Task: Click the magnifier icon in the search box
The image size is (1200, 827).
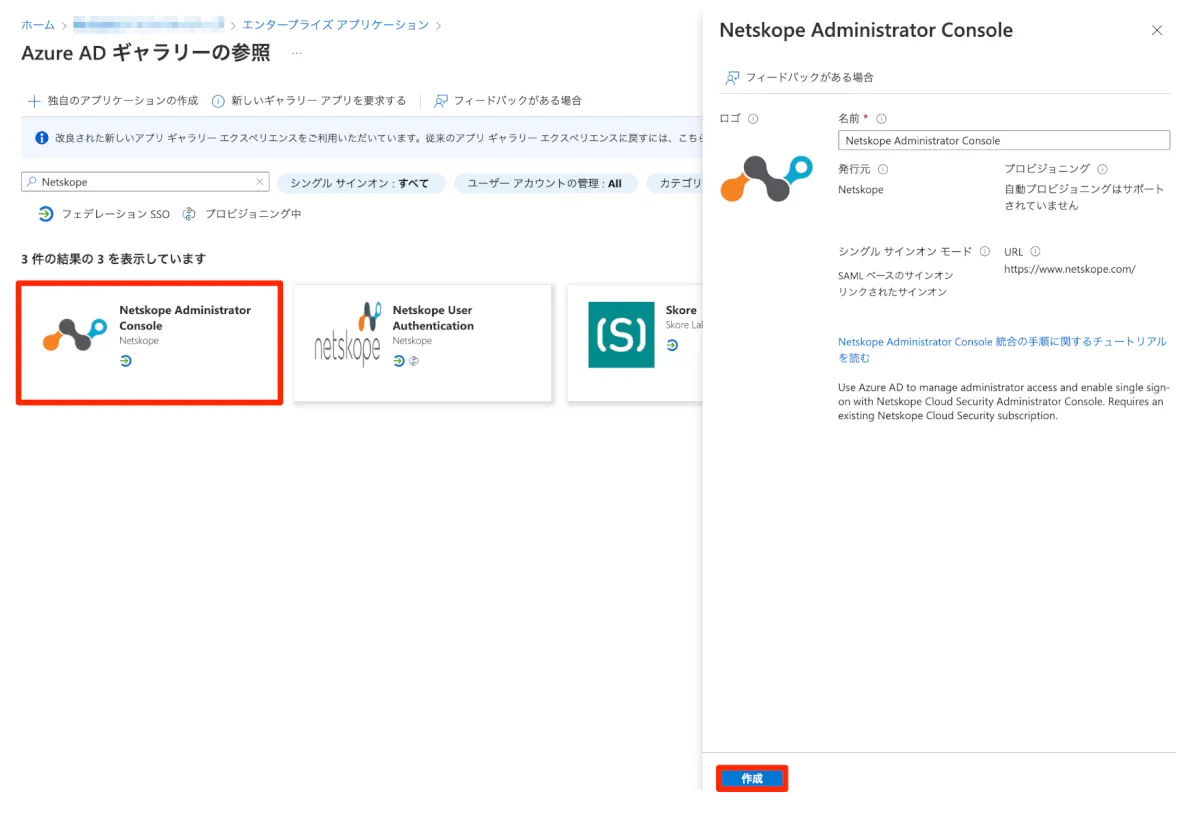Action: point(32,182)
